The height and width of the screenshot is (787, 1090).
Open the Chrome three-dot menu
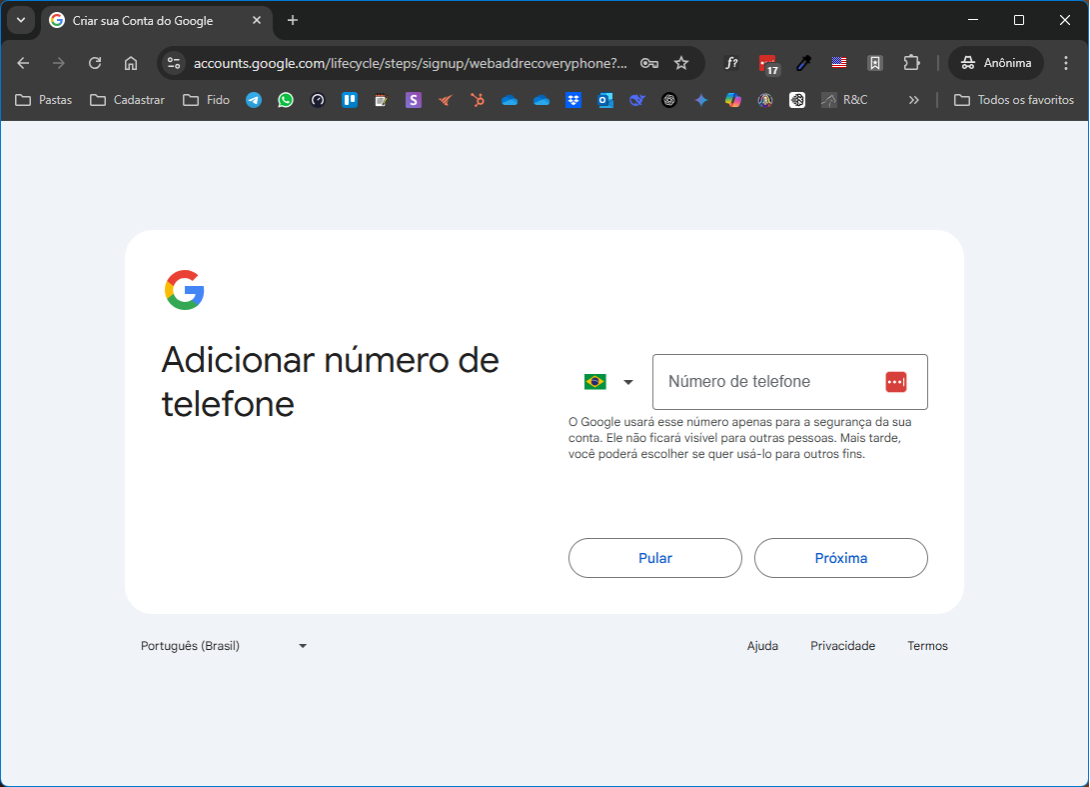tap(1065, 63)
